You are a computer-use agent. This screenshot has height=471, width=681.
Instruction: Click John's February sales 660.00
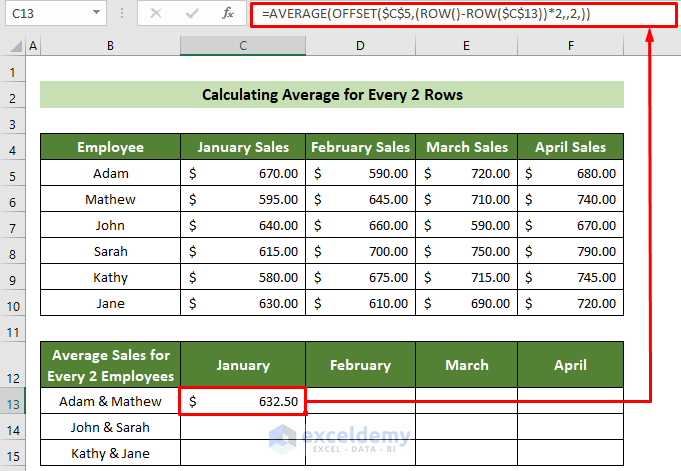pyautogui.click(x=360, y=225)
